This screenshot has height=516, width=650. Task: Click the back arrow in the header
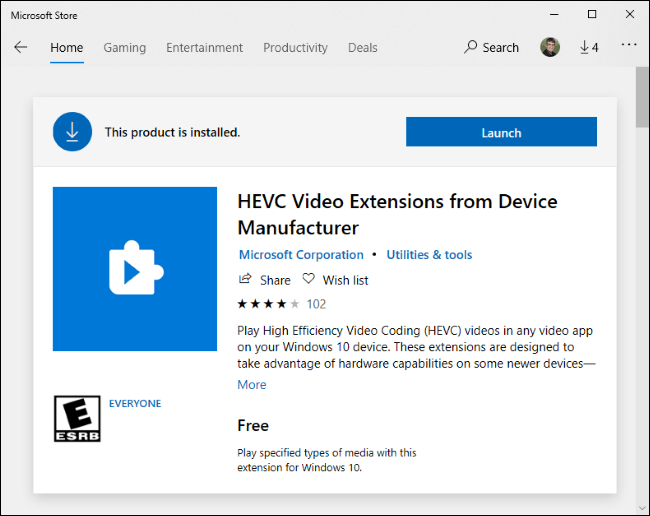[21, 47]
